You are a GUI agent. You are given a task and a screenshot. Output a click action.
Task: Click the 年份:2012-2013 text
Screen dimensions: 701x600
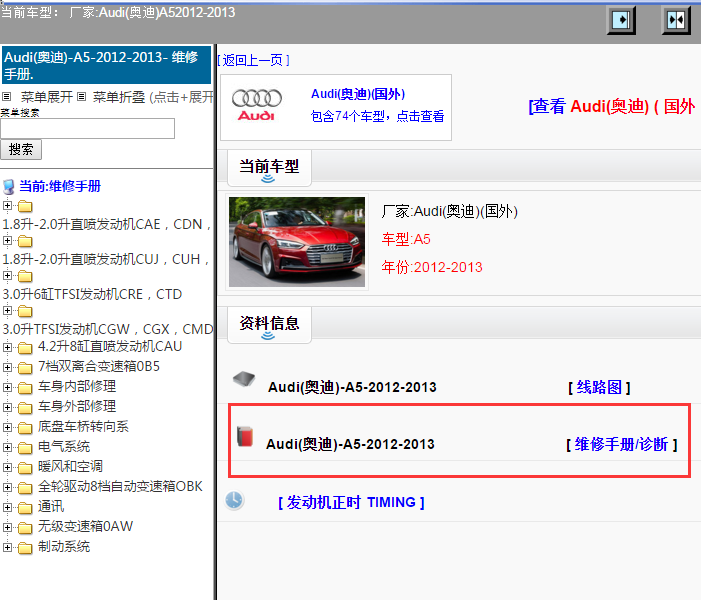pos(432,267)
